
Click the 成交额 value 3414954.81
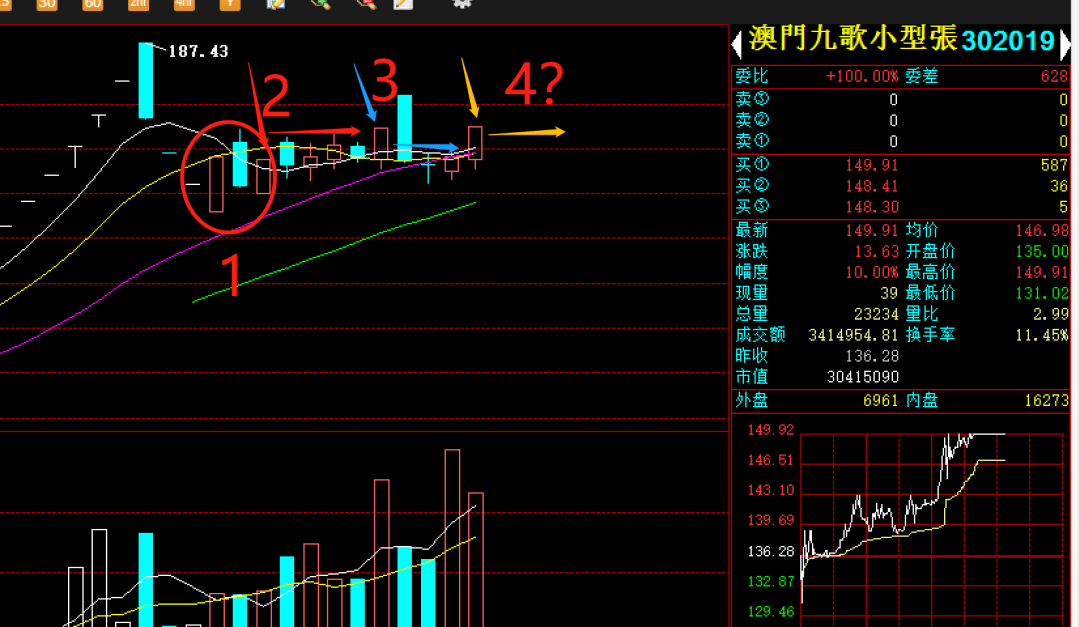pyautogui.click(x=853, y=335)
